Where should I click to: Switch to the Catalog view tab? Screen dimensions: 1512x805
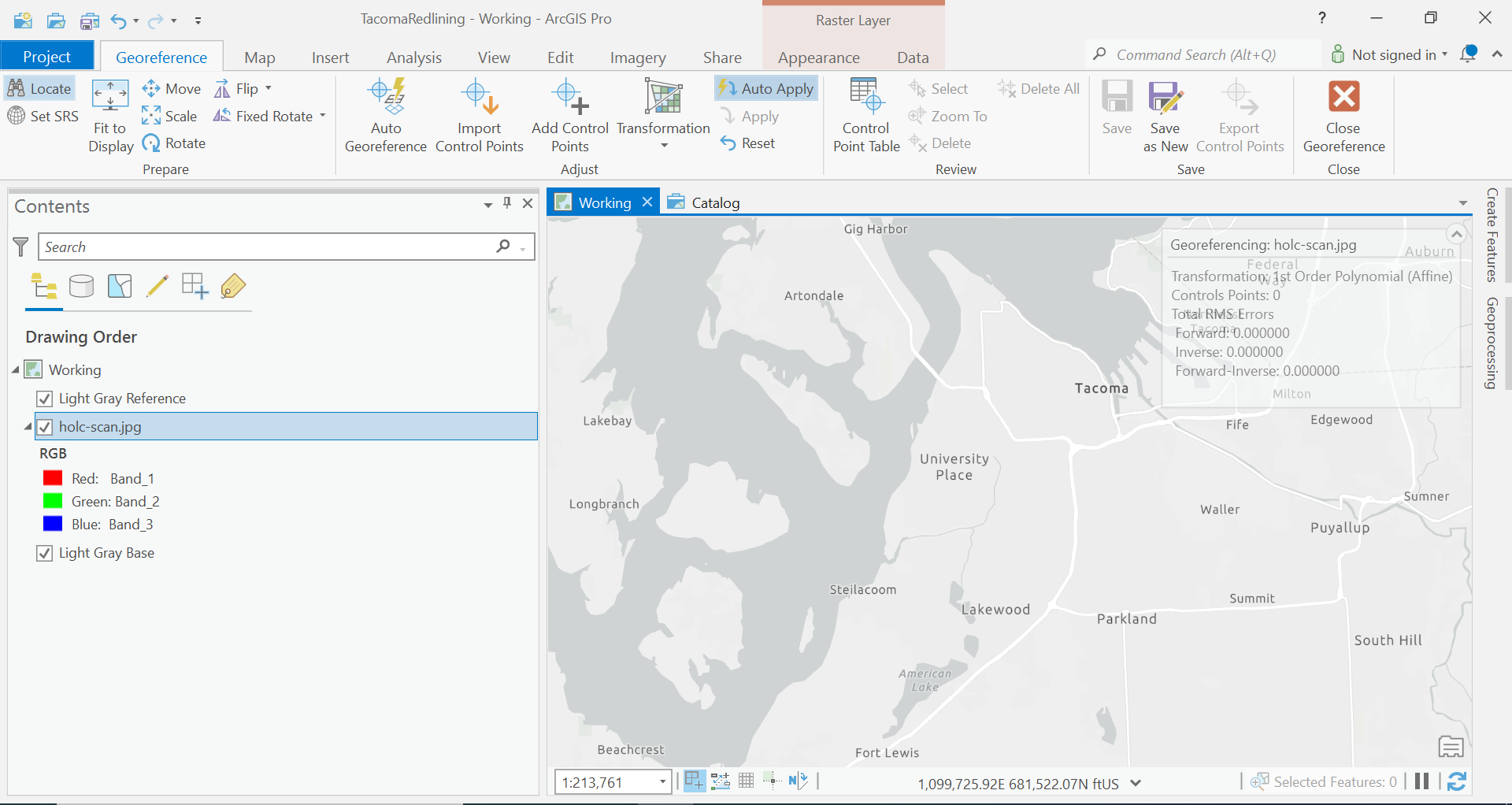(704, 202)
